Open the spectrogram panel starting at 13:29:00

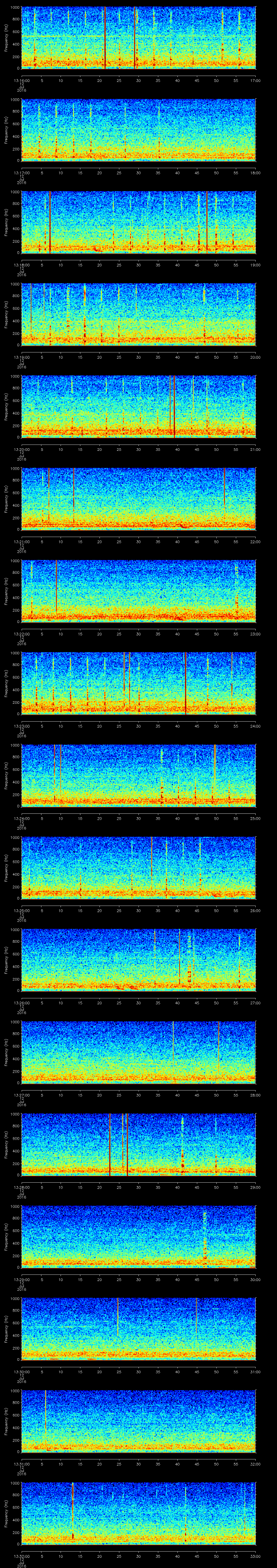point(139,1237)
